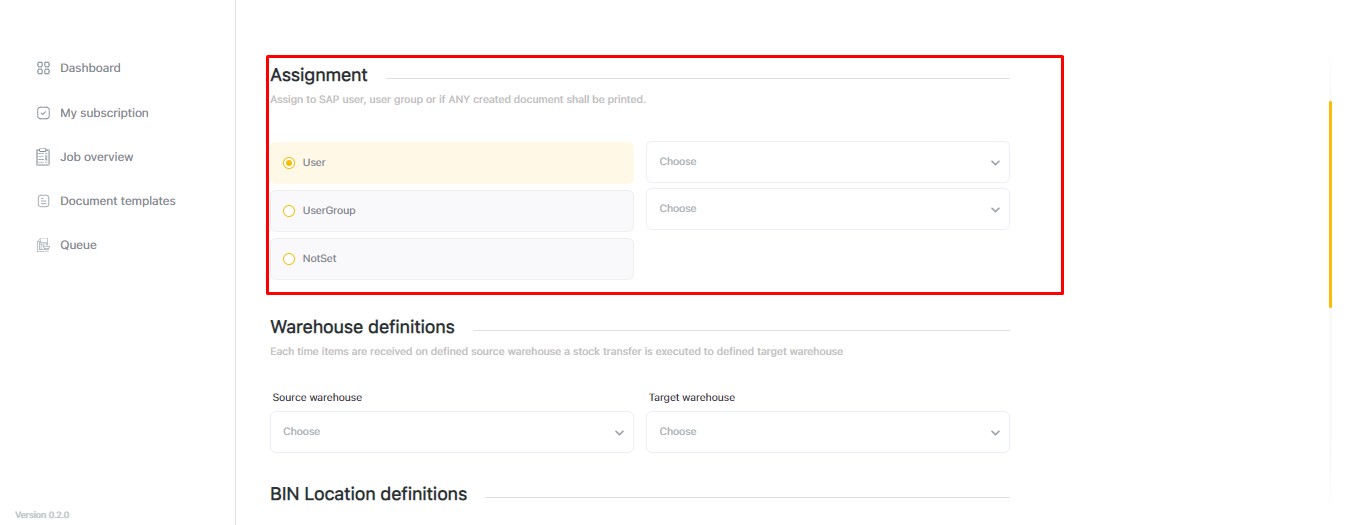Open the Target warehouse dropdown
1365x525 pixels.
[827, 432]
